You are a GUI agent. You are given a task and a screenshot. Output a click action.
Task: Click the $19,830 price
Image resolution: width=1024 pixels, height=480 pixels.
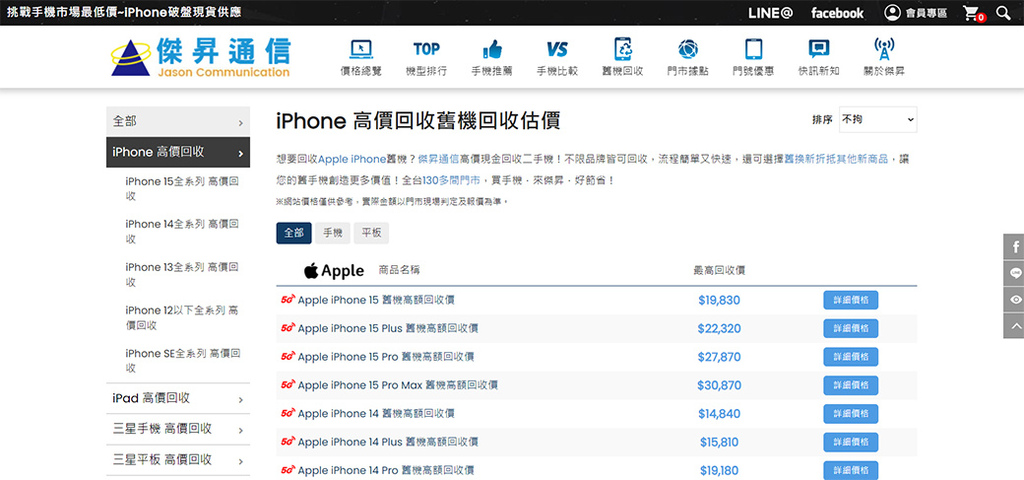click(719, 300)
